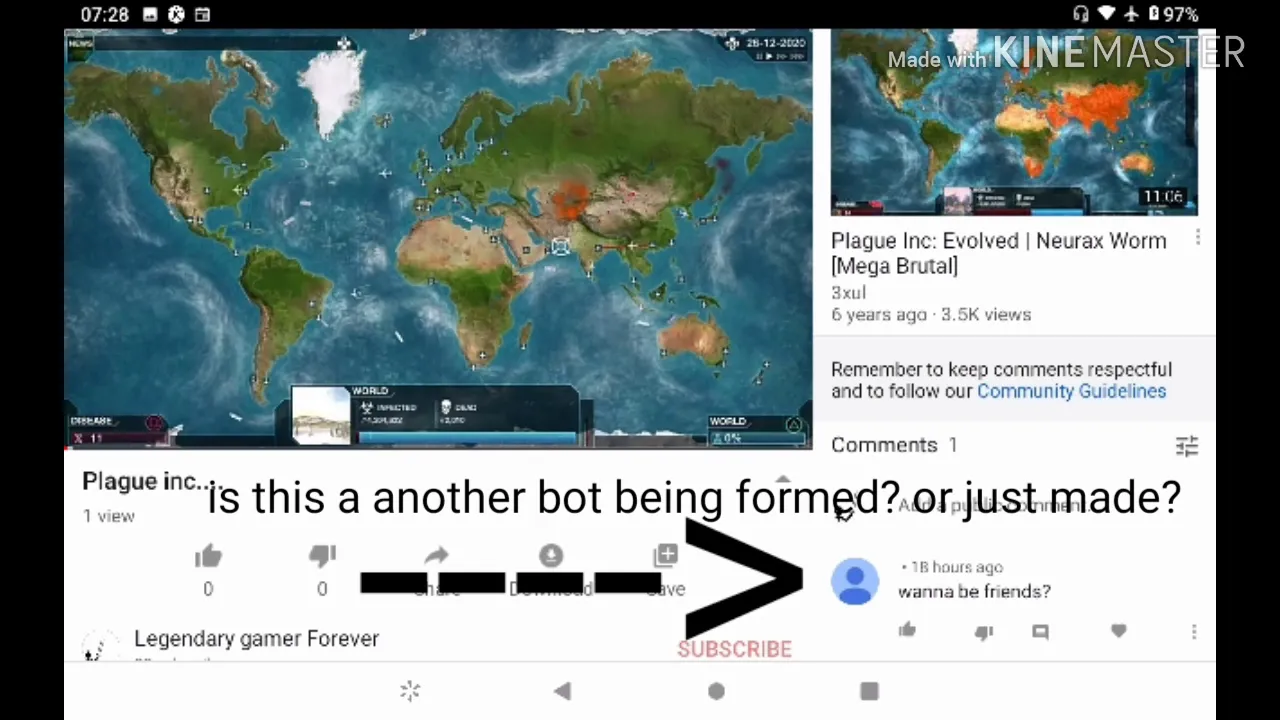Subscribe to Legendary gamer Forever channel

[735, 649]
